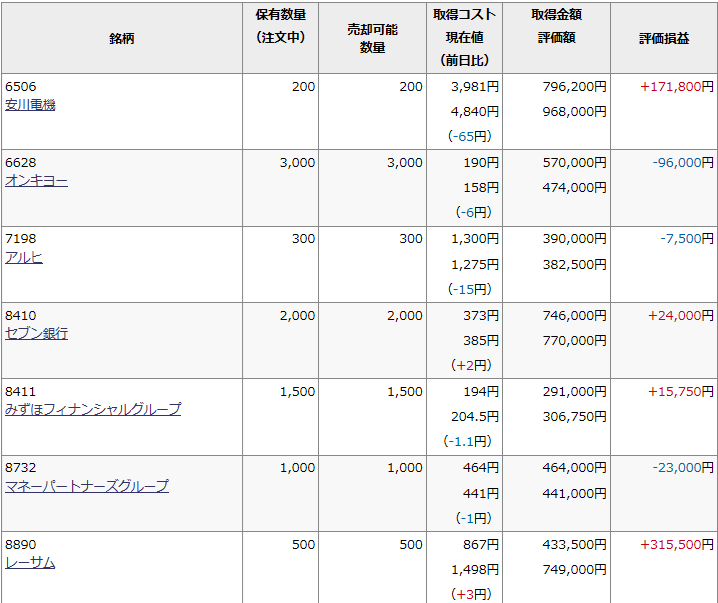Click the 取得金額 評価額 column header
The height and width of the screenshot is (603, 718).
click(x=556, y=26)
